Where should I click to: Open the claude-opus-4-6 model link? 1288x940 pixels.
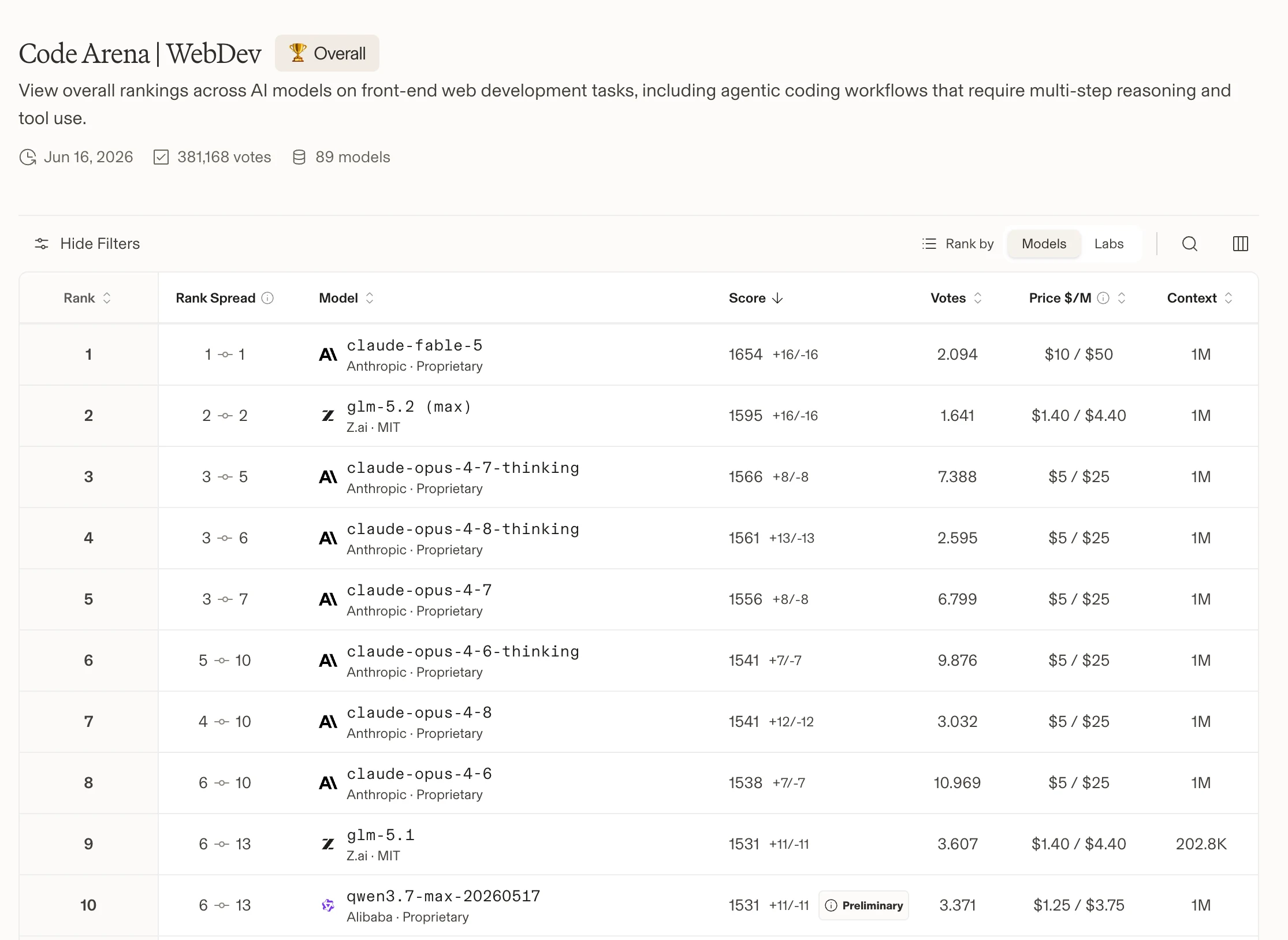(419, 774)
